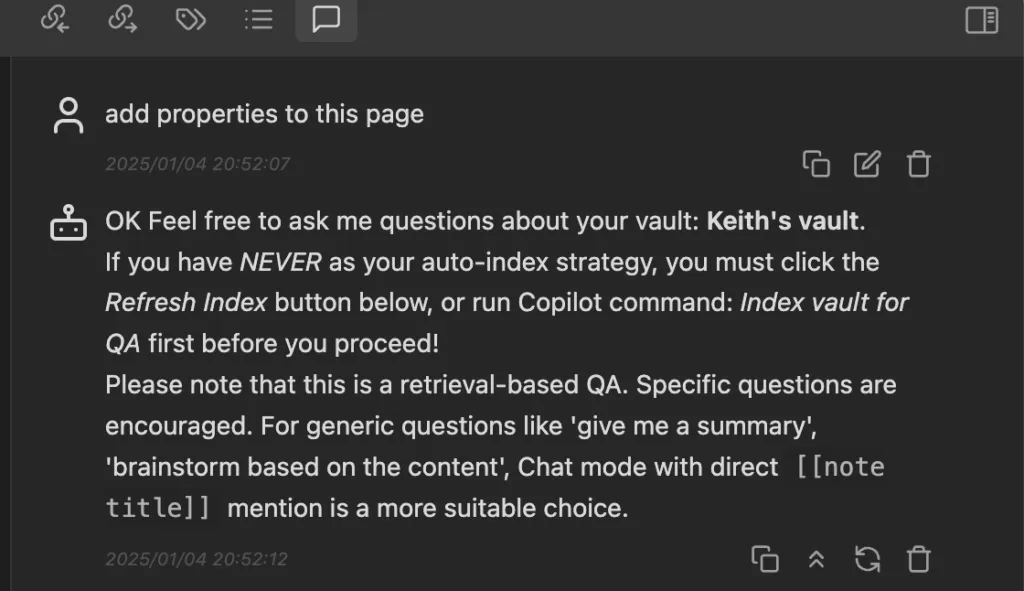
Task: Copy the 'add properties' user message
Action: tap(816, 164)
